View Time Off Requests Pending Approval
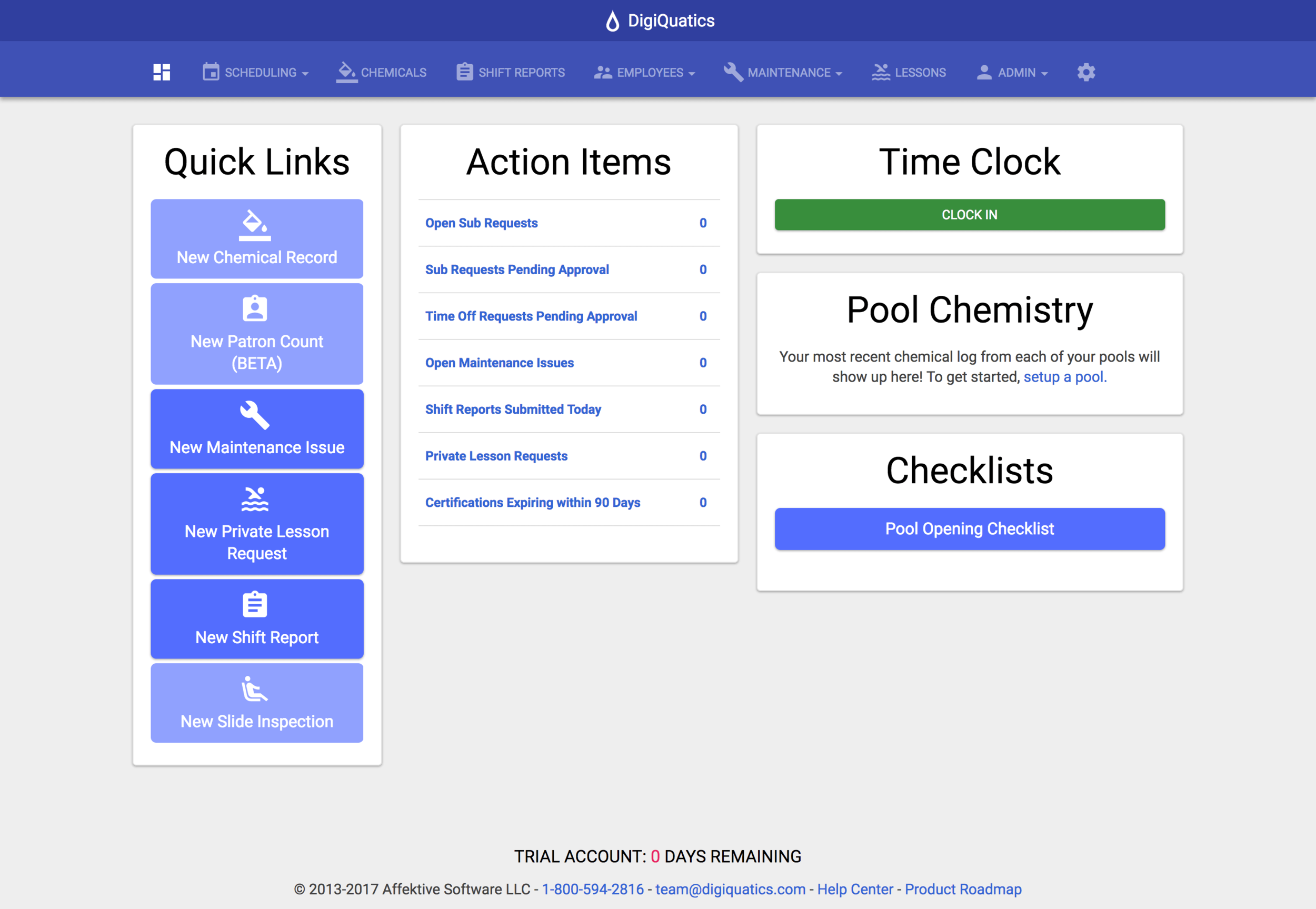 tap(531, 317)
